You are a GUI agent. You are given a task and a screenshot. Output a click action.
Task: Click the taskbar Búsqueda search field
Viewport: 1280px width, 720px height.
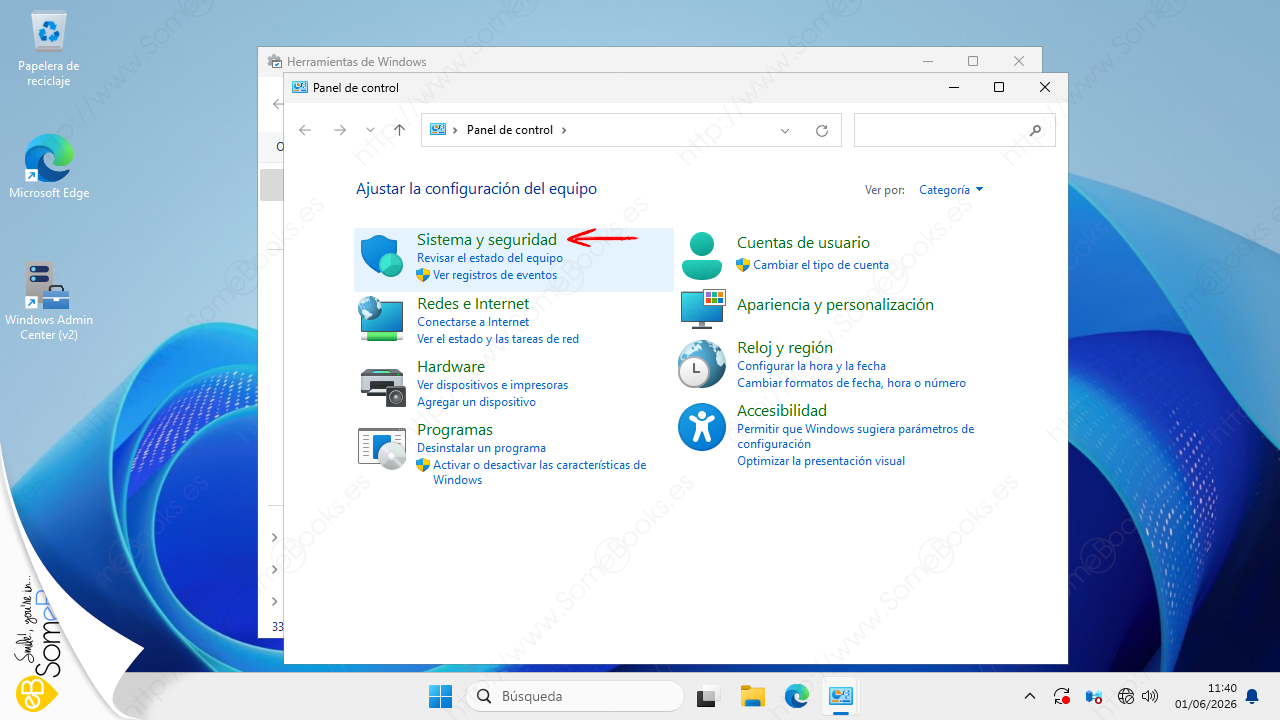point(575,696)
